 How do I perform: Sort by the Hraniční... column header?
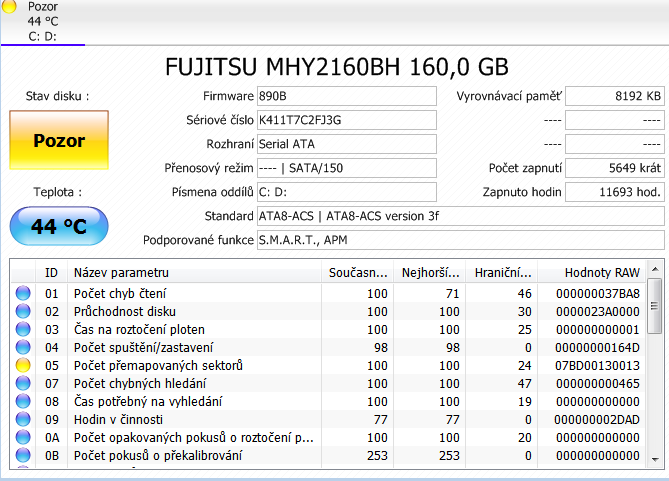tap(502, 273)
